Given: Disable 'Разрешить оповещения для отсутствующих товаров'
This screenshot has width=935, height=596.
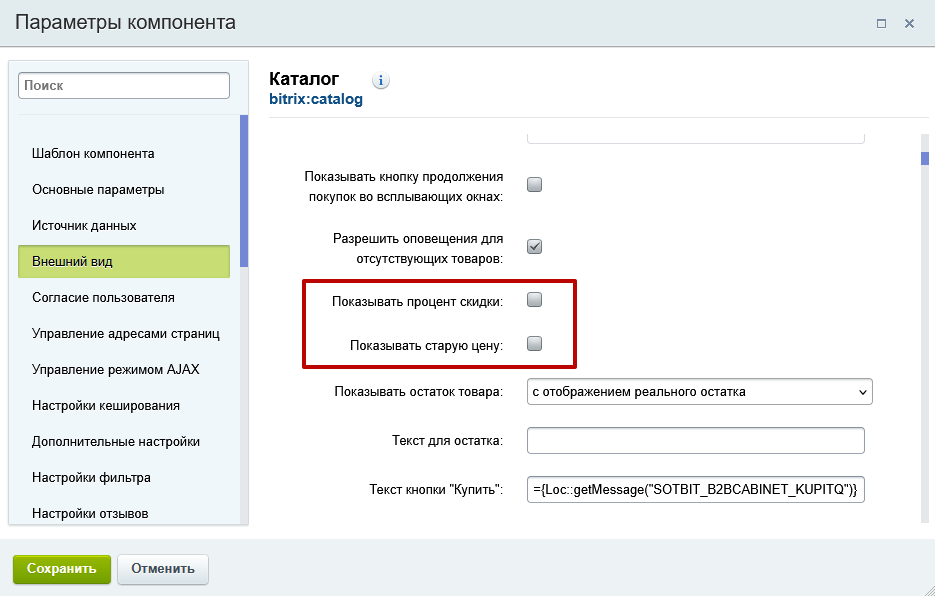Looking at the screenshot, I should (534, 246).
